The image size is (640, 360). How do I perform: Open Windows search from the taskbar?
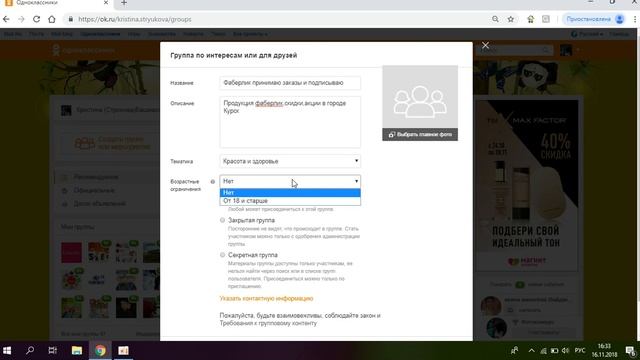pos(30,351)
